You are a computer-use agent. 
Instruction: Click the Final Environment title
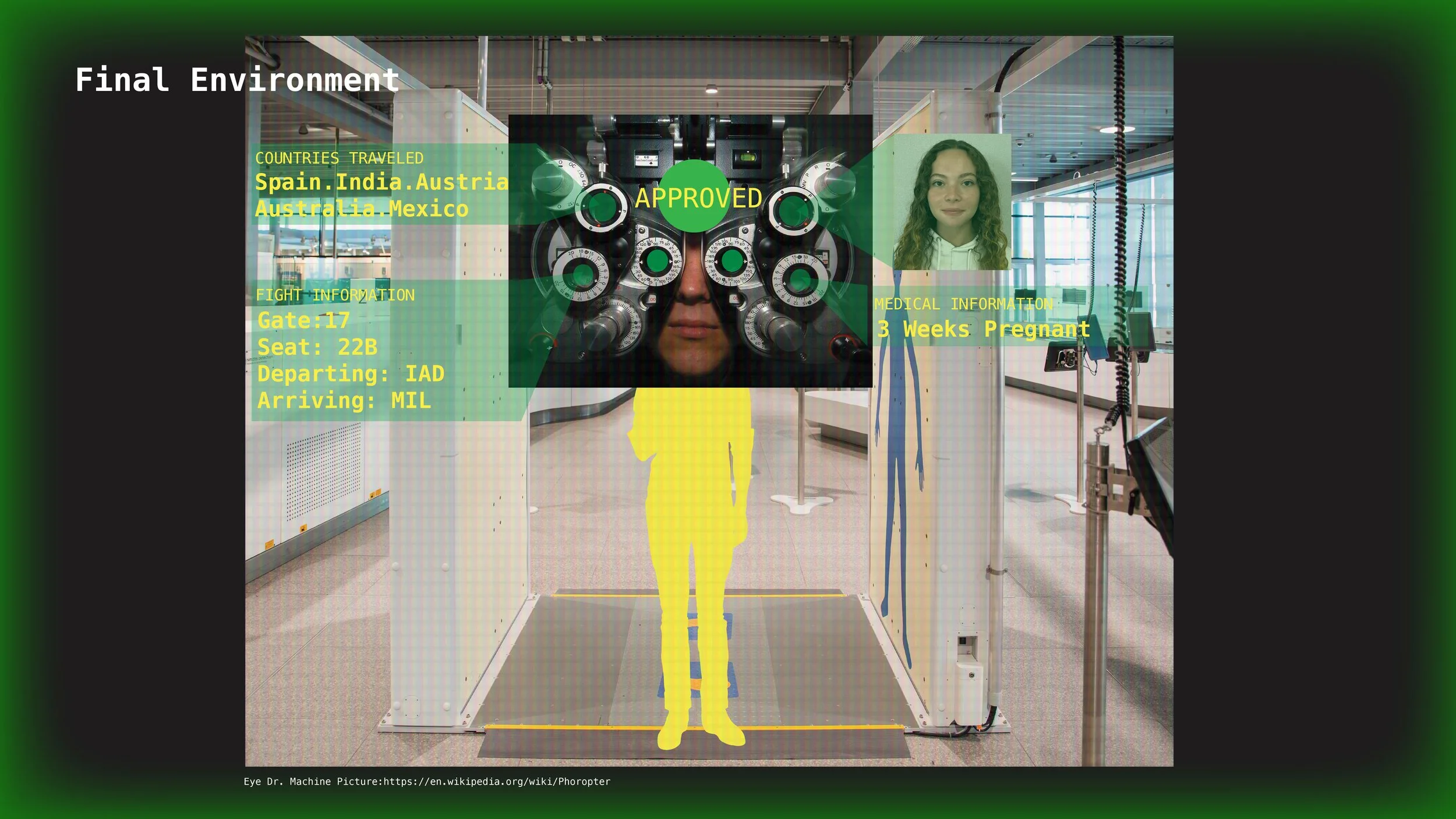click(x=237, y=80)
